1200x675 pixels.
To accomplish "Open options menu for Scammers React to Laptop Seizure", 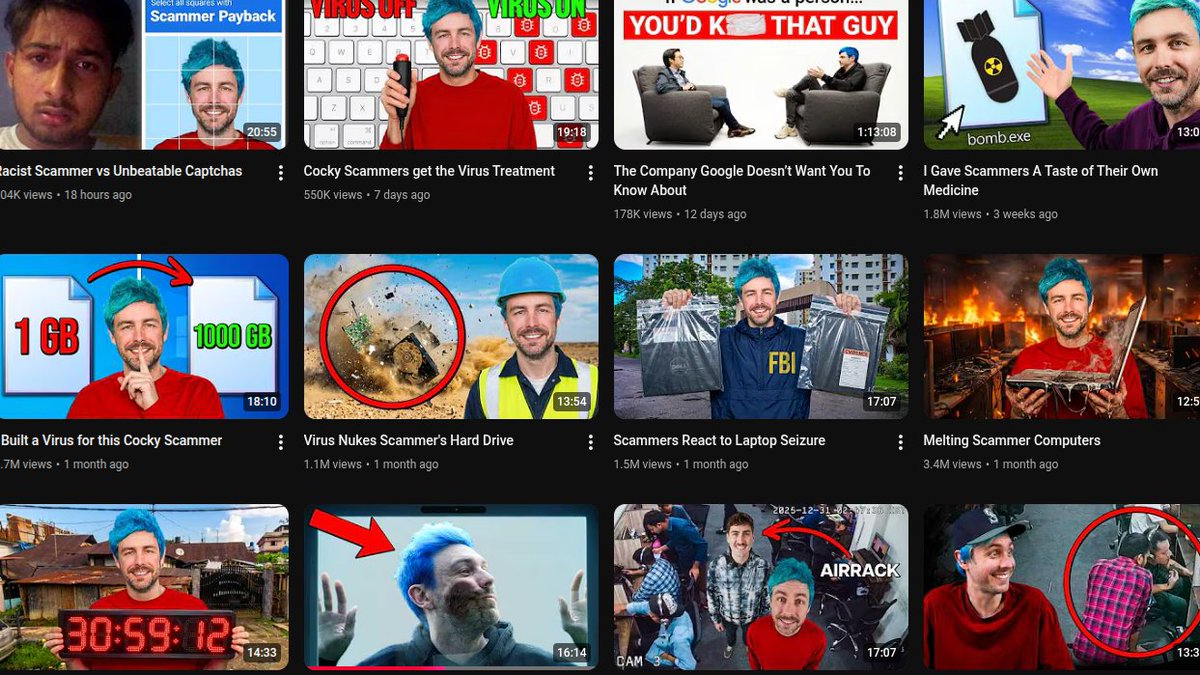I will [901, 442].
